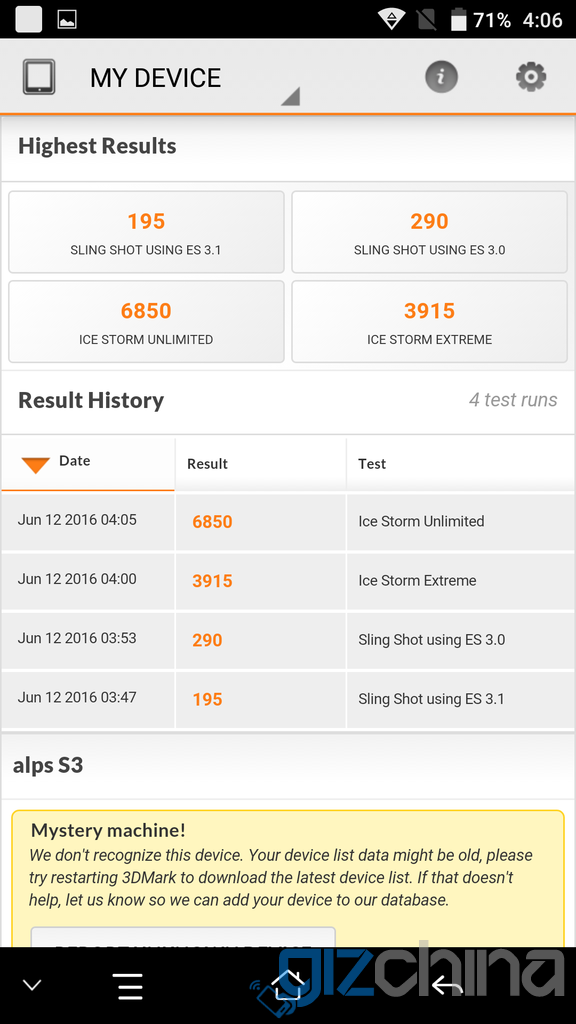Tap the tablet device icon

(x=39, y=77)
